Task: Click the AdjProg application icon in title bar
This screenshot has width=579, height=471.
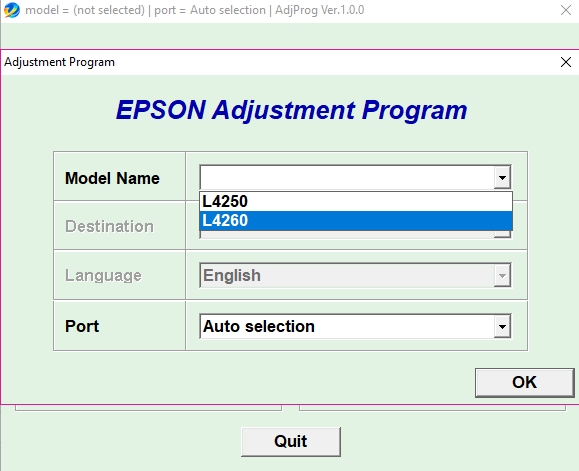Action: point(11,10)
